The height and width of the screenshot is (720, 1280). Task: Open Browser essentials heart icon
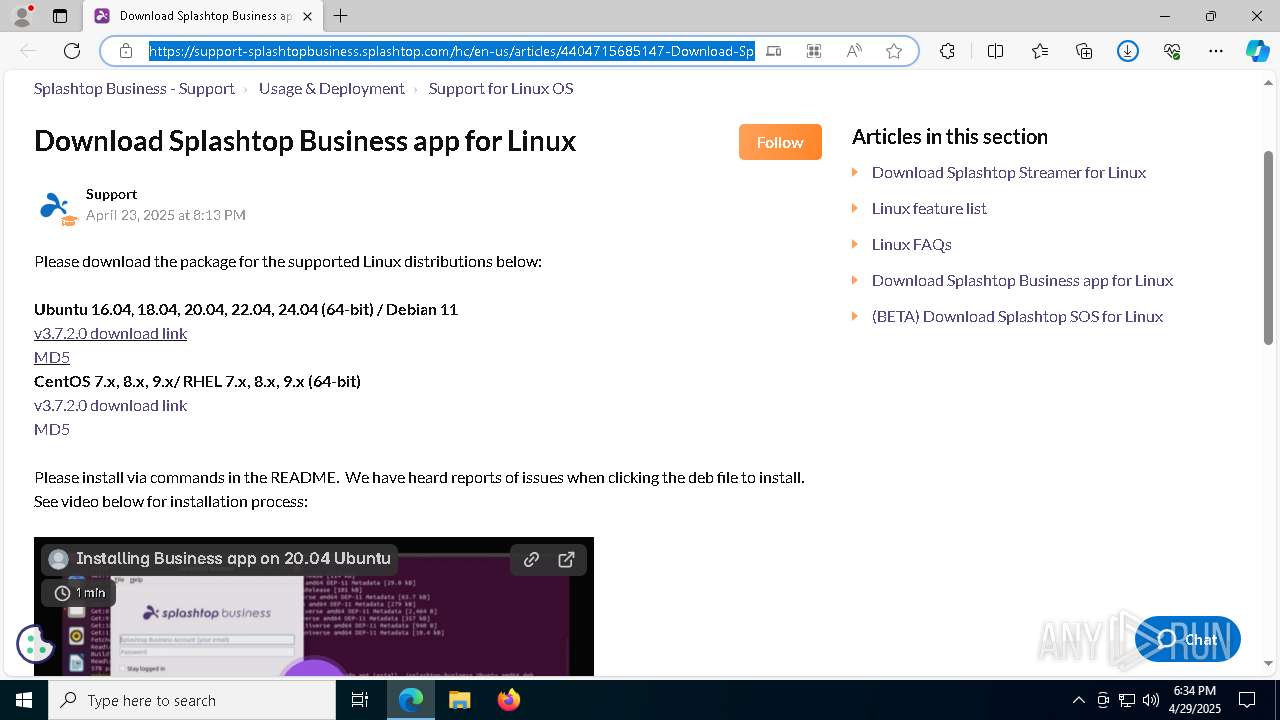coord(1172,51)
